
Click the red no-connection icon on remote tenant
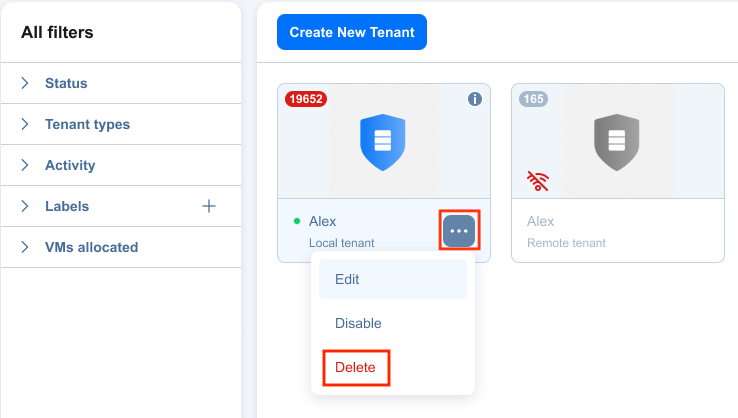537,180
